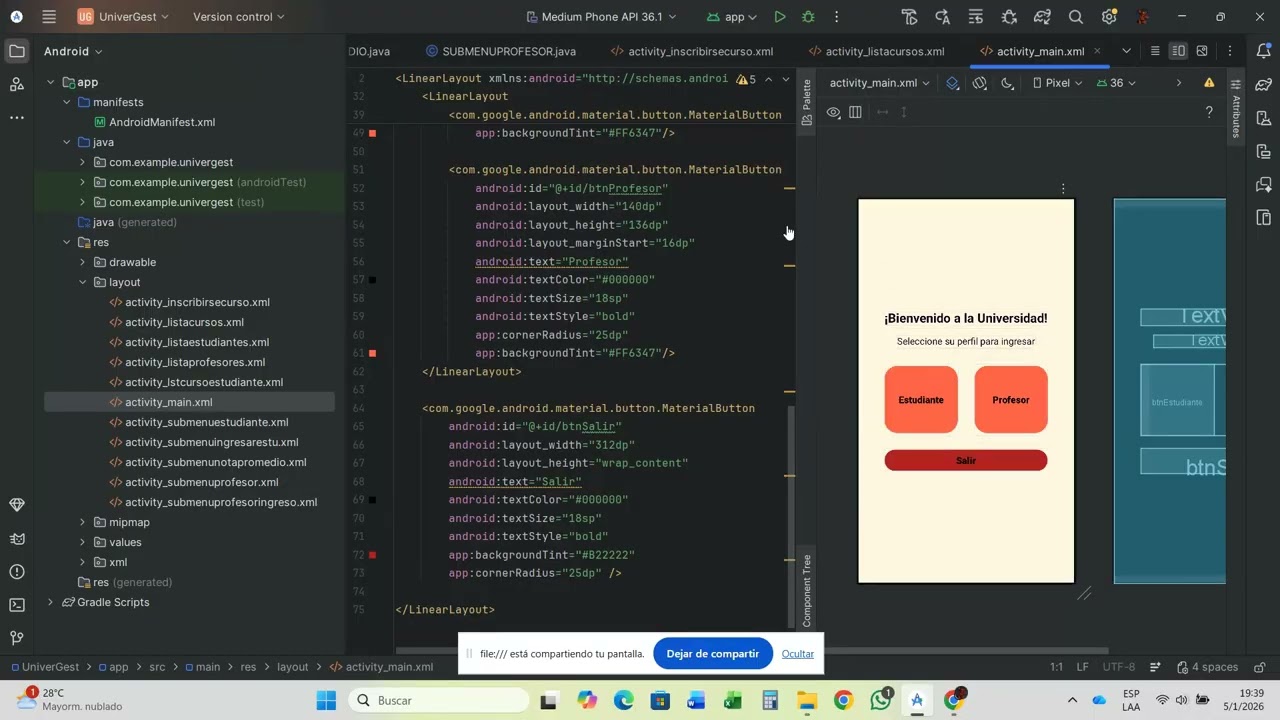Open Search Everywhere magnifier
Image resolution: width=1280 pixels, height=720 pixels.
[x=1076, y=17]
